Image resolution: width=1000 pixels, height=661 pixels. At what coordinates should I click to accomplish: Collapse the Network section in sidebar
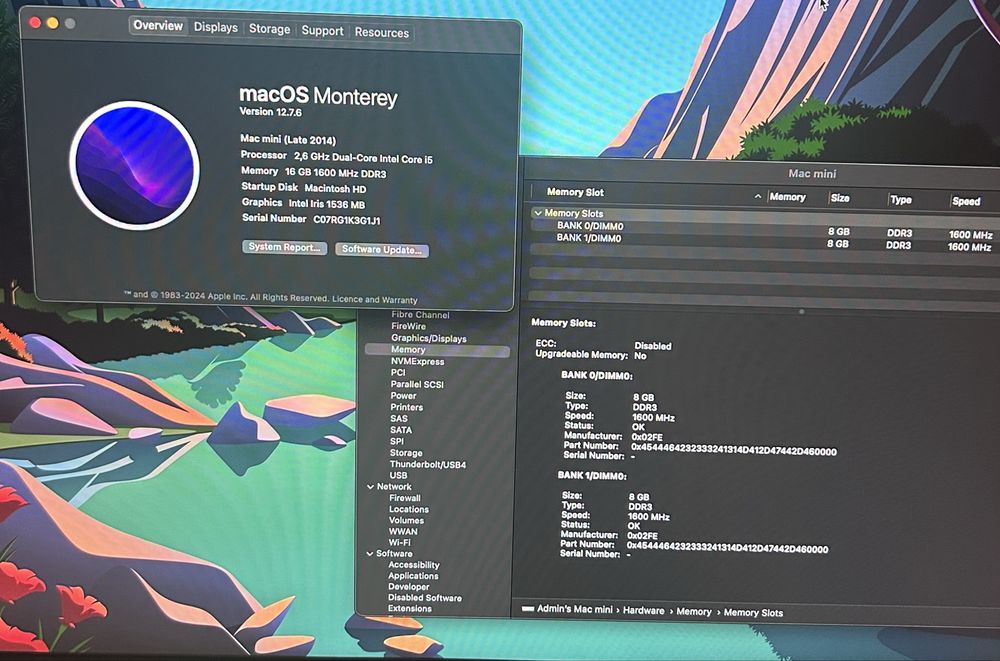pos(370,487)
